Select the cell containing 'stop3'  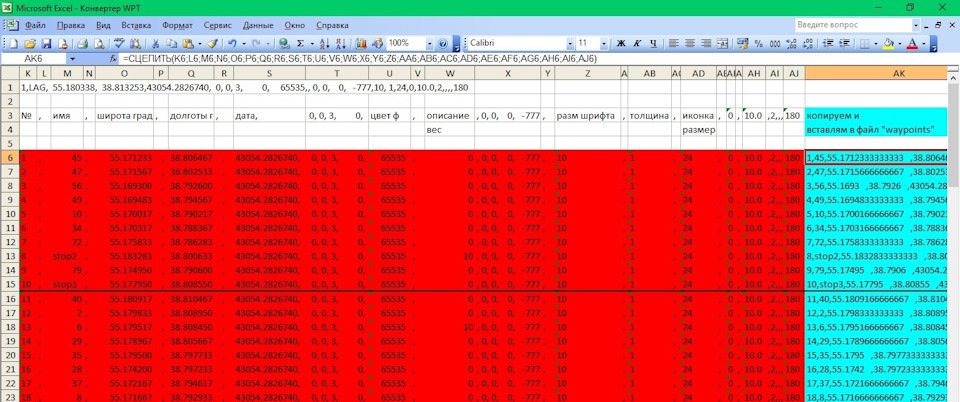point(67,285)
